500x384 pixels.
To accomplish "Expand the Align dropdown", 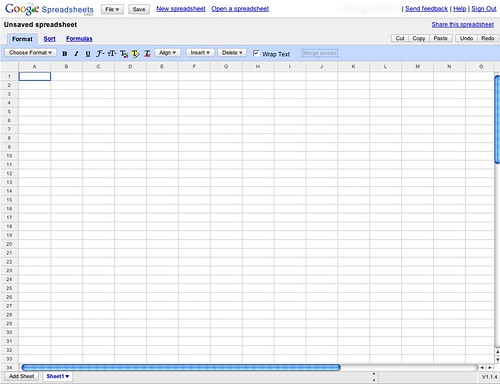I will (x=167, y=53).
